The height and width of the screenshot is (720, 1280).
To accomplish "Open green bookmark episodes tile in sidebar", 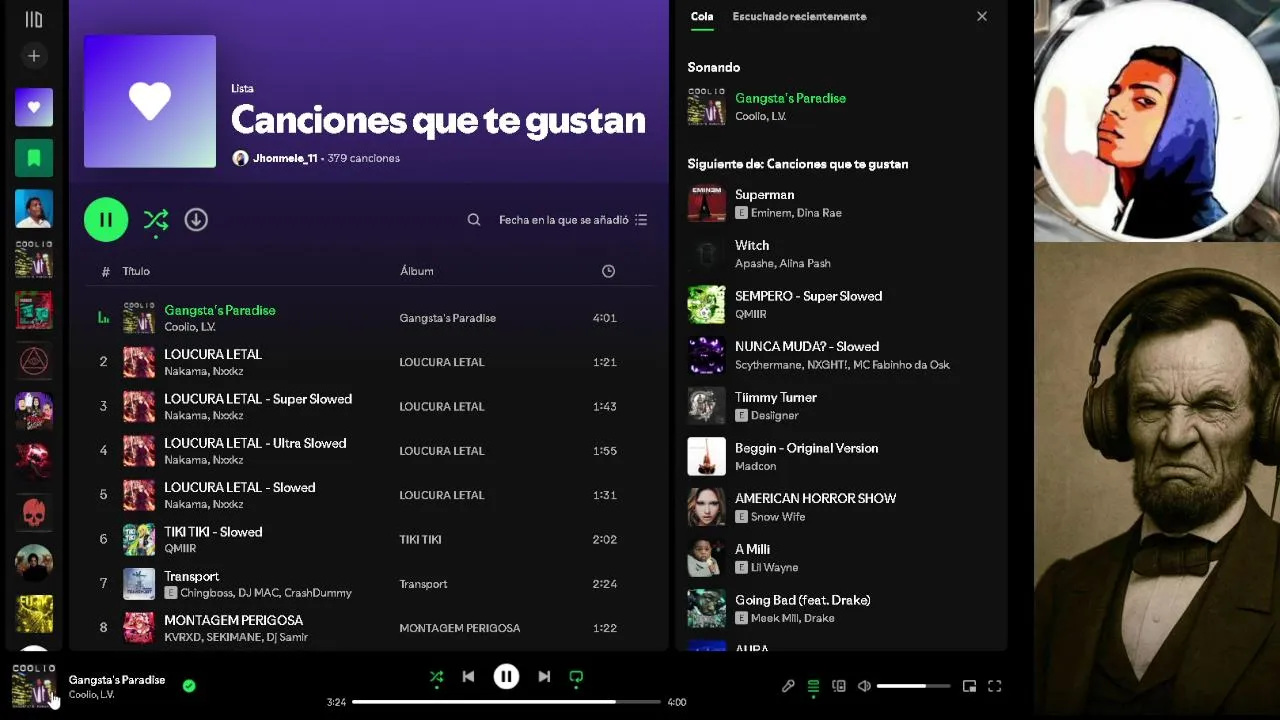I will tap(34, 158).
